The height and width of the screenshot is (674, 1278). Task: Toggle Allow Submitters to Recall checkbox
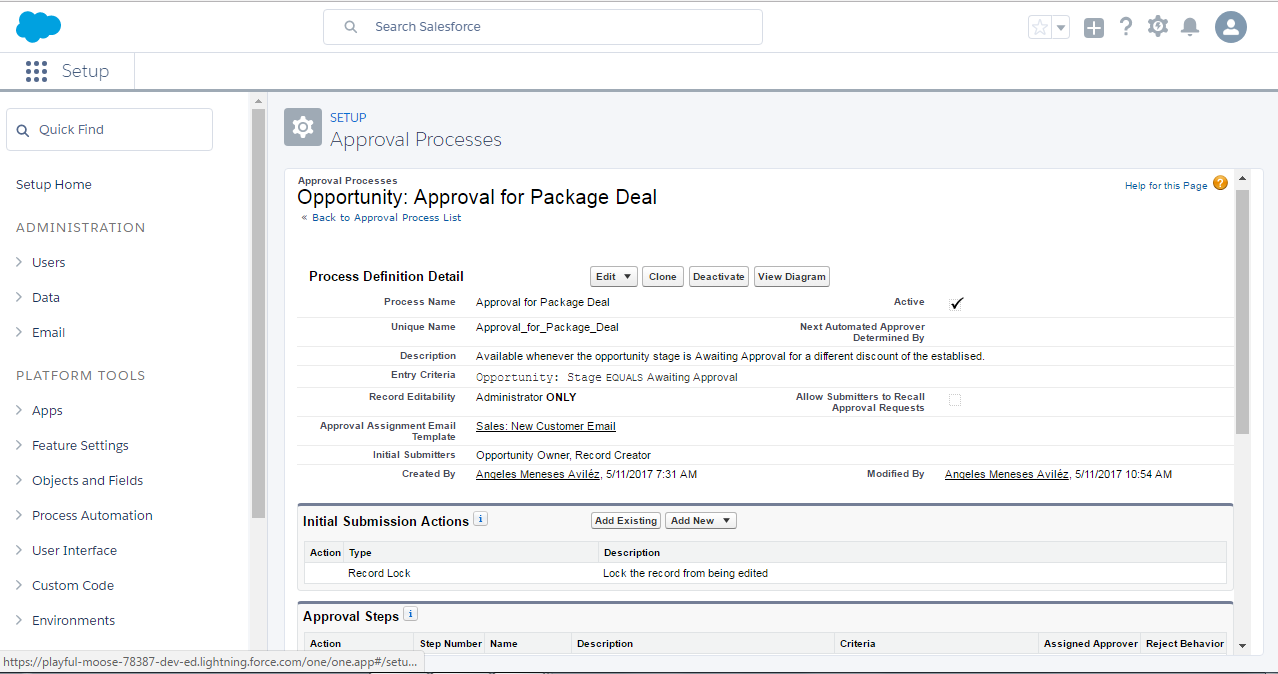(955, 400)
